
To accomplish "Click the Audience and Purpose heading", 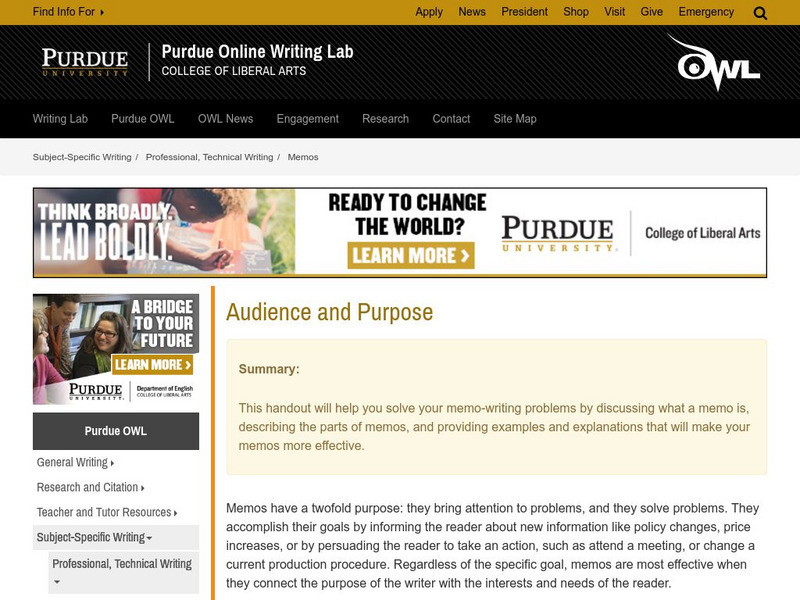I will pyautogui.click(x=330, y=312).
